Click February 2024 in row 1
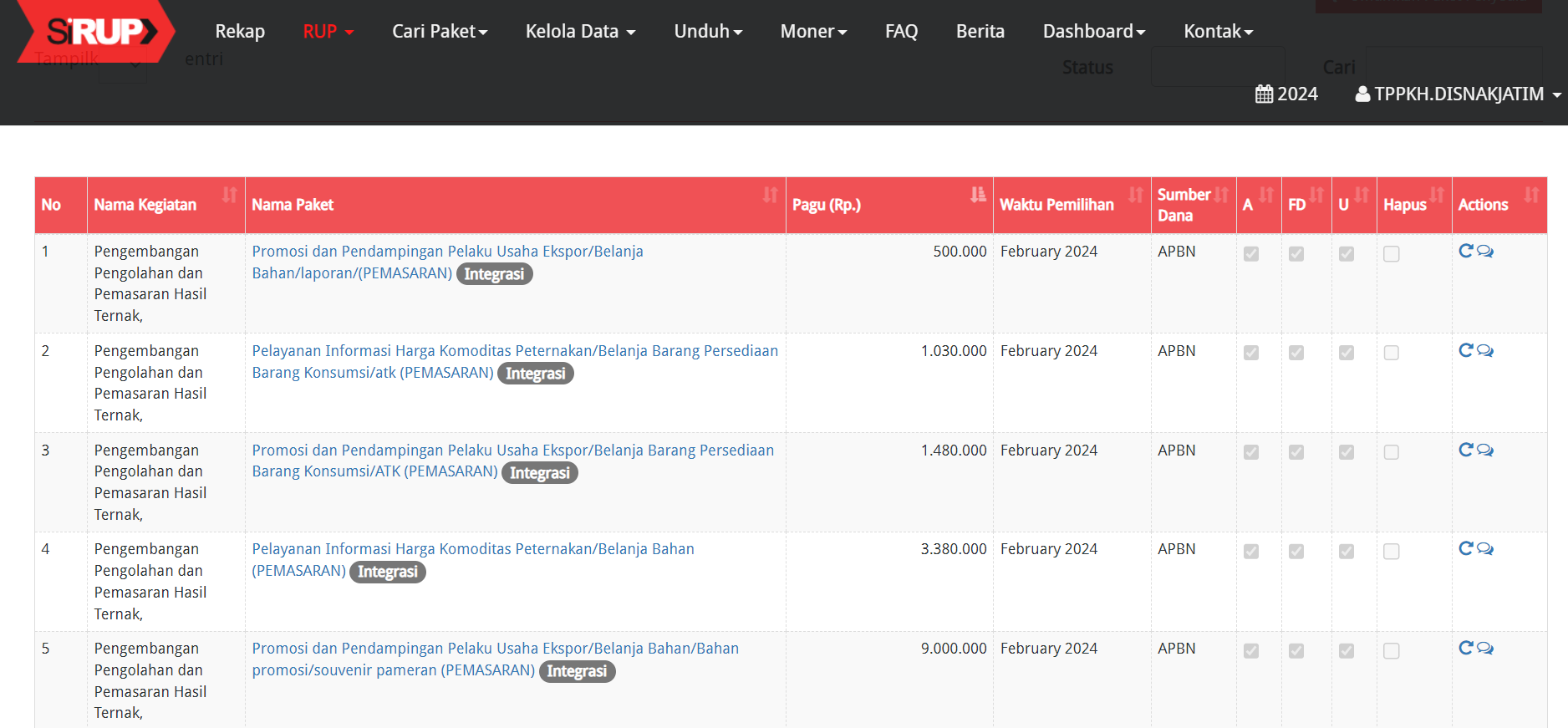Image resolution: width=1568 pixels, height=728 pixels. [1049, 252]
